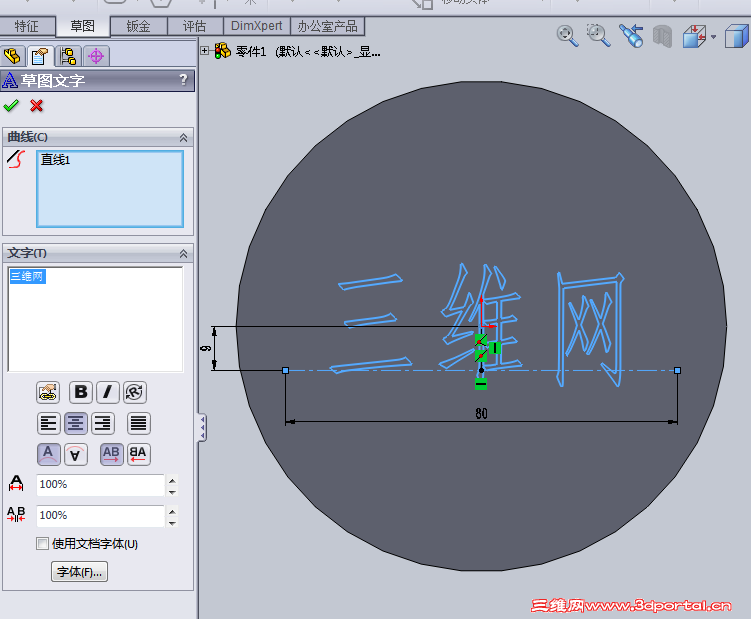
Task: Switch to the 办公室产品 tab
Action: (x=328, y=26)
